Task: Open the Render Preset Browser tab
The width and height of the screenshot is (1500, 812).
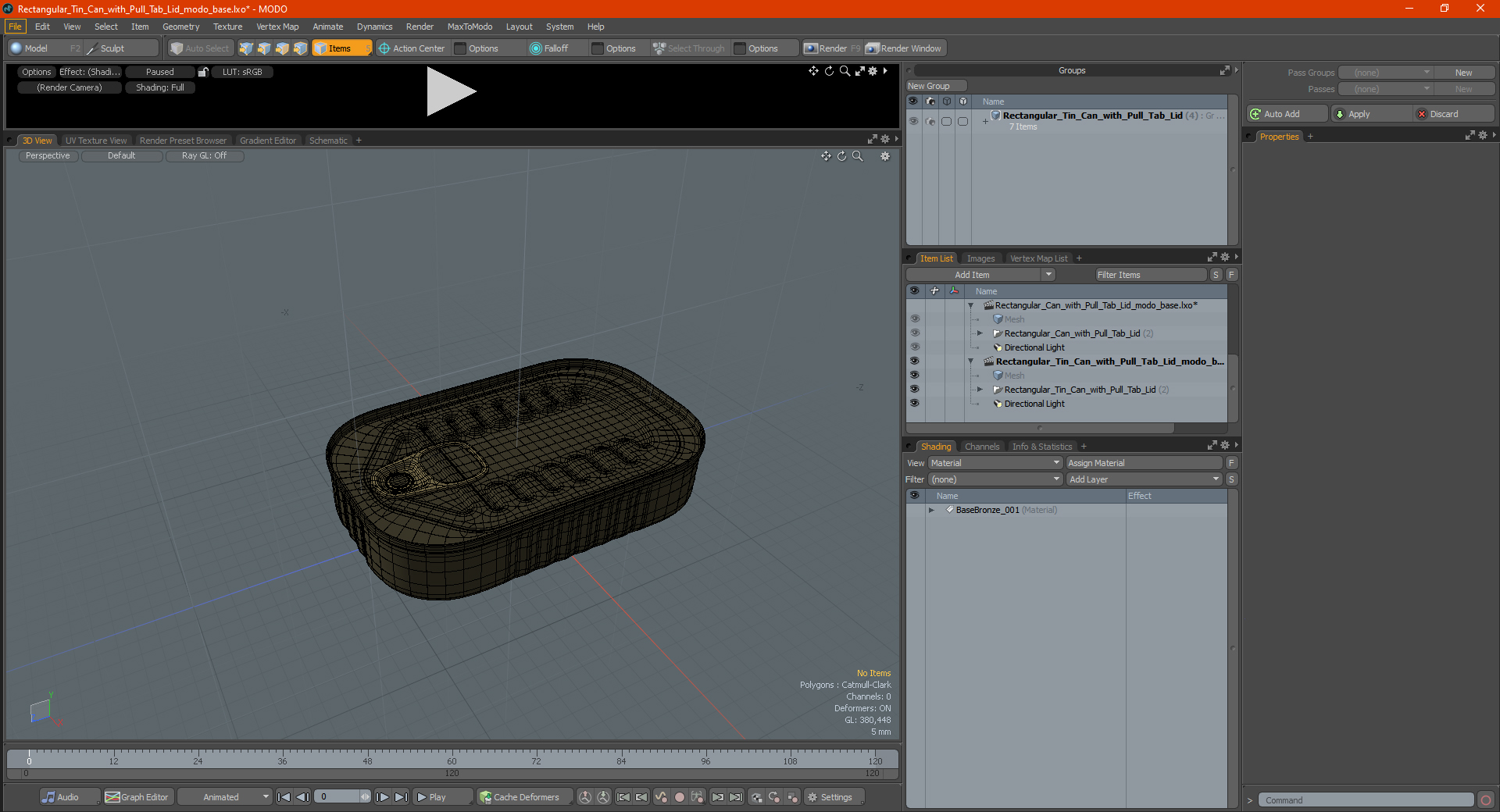Action: coord(183,141)
